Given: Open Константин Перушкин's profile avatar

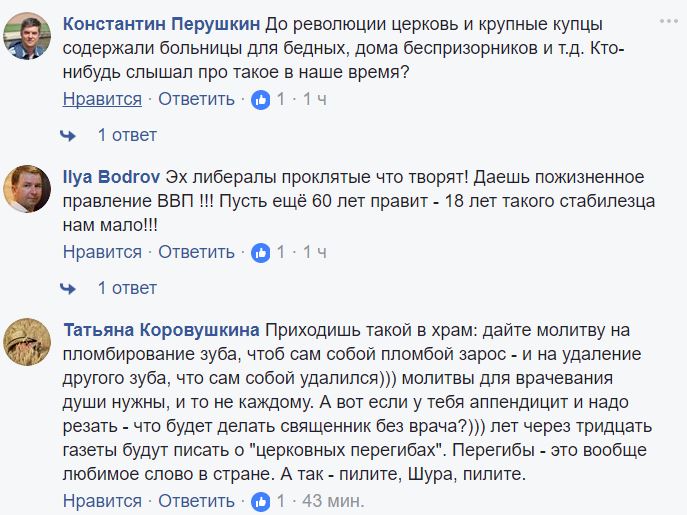Looking at the screenshot, I should click(27, 36).
